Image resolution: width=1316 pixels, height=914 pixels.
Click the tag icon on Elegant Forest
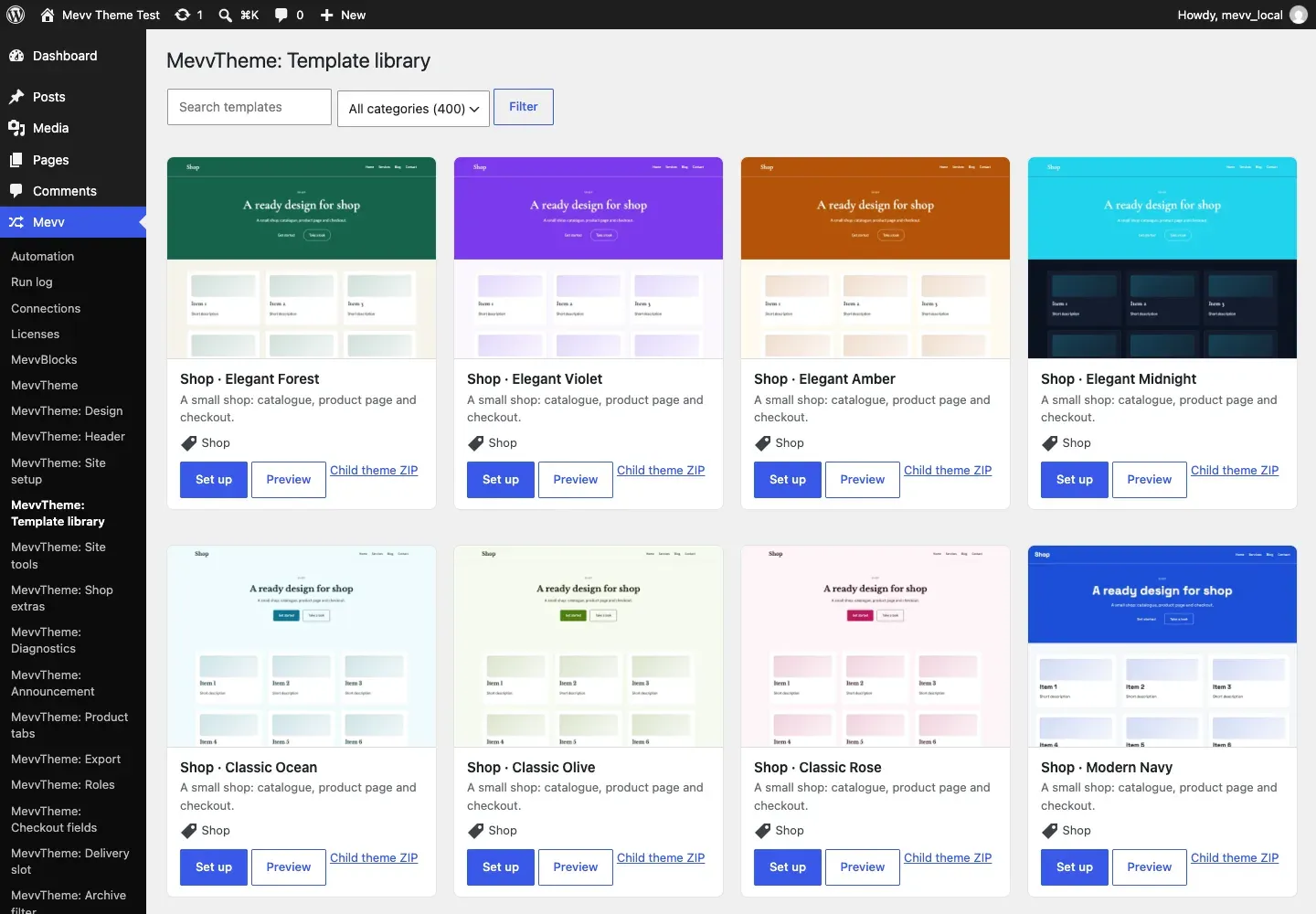[x=188, y=443]
